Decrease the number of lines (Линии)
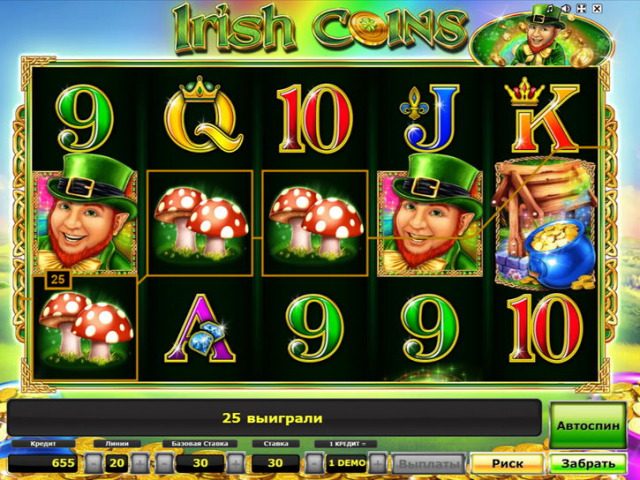 (x=94, y=463)
